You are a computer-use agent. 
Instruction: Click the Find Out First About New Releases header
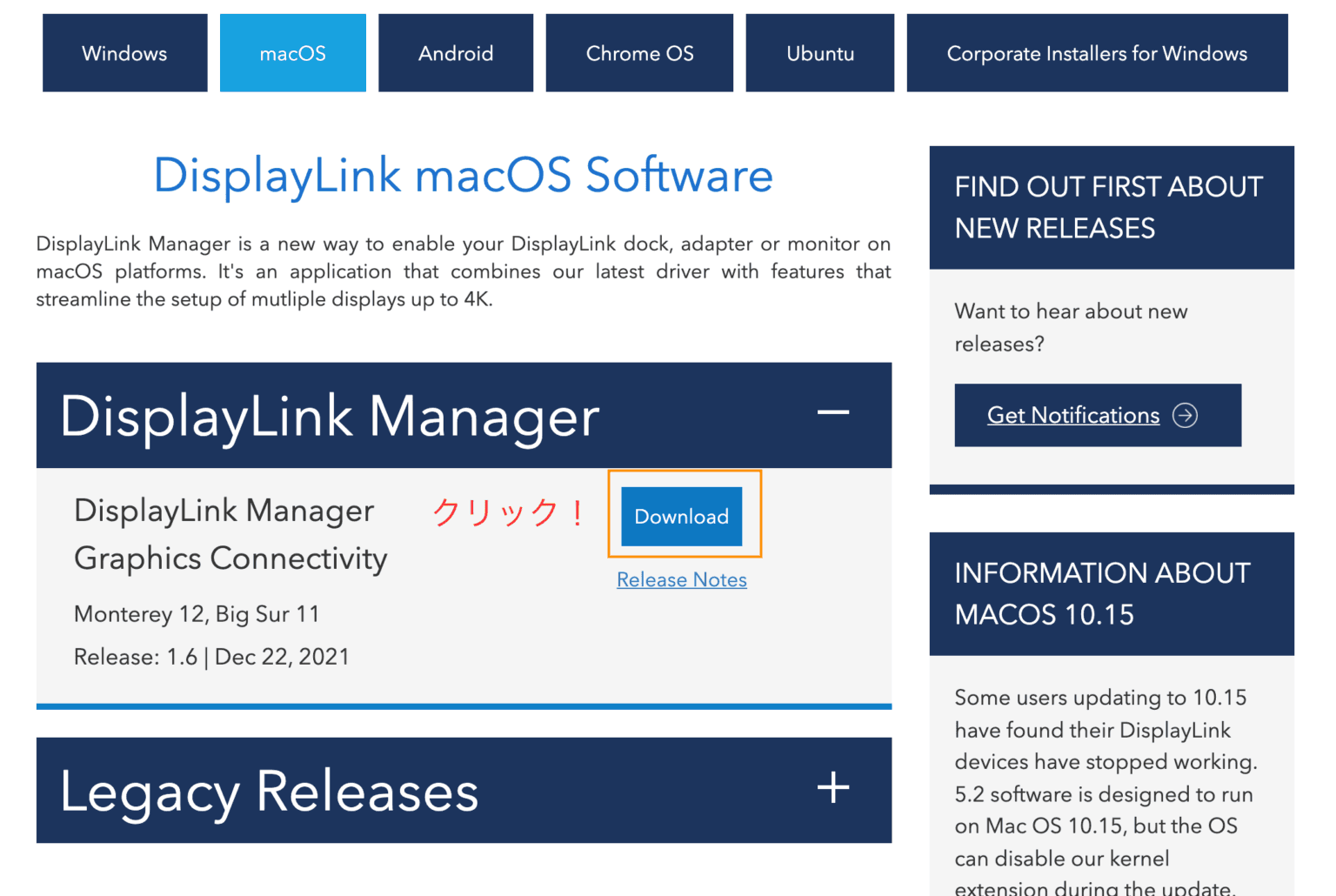coord(1111,207)
